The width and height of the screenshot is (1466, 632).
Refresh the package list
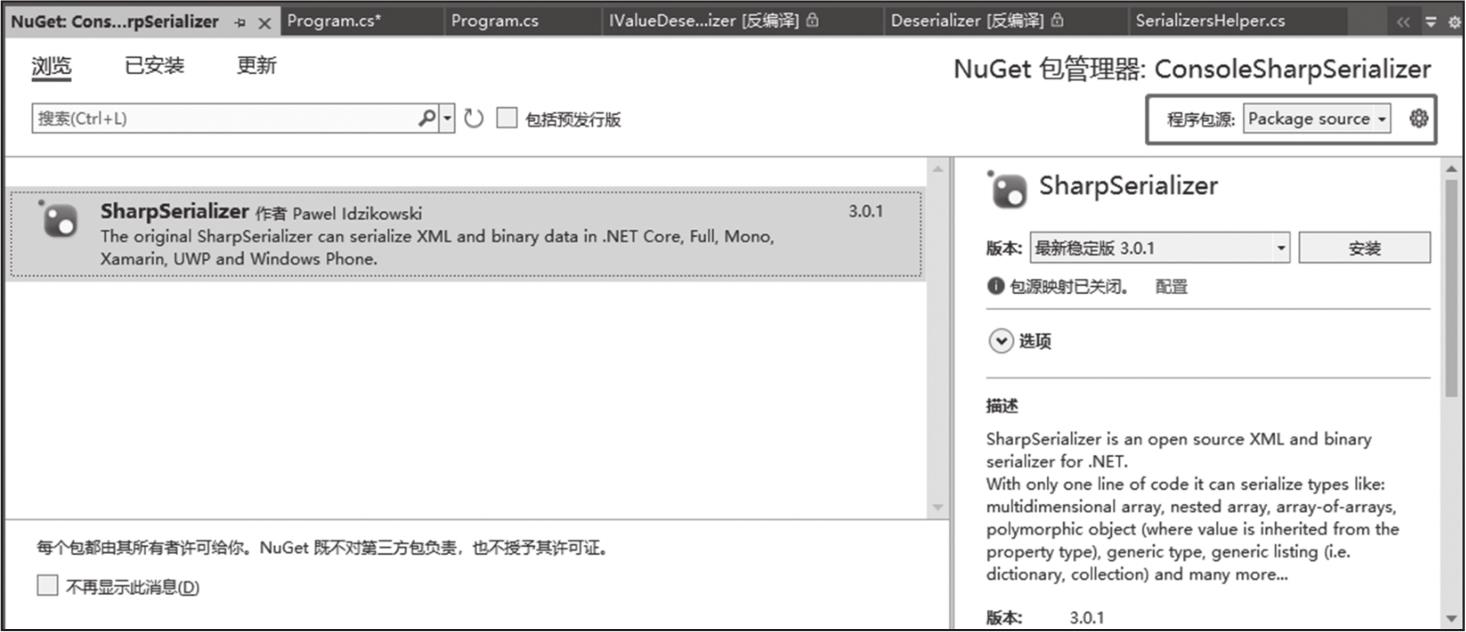point(474,119)
